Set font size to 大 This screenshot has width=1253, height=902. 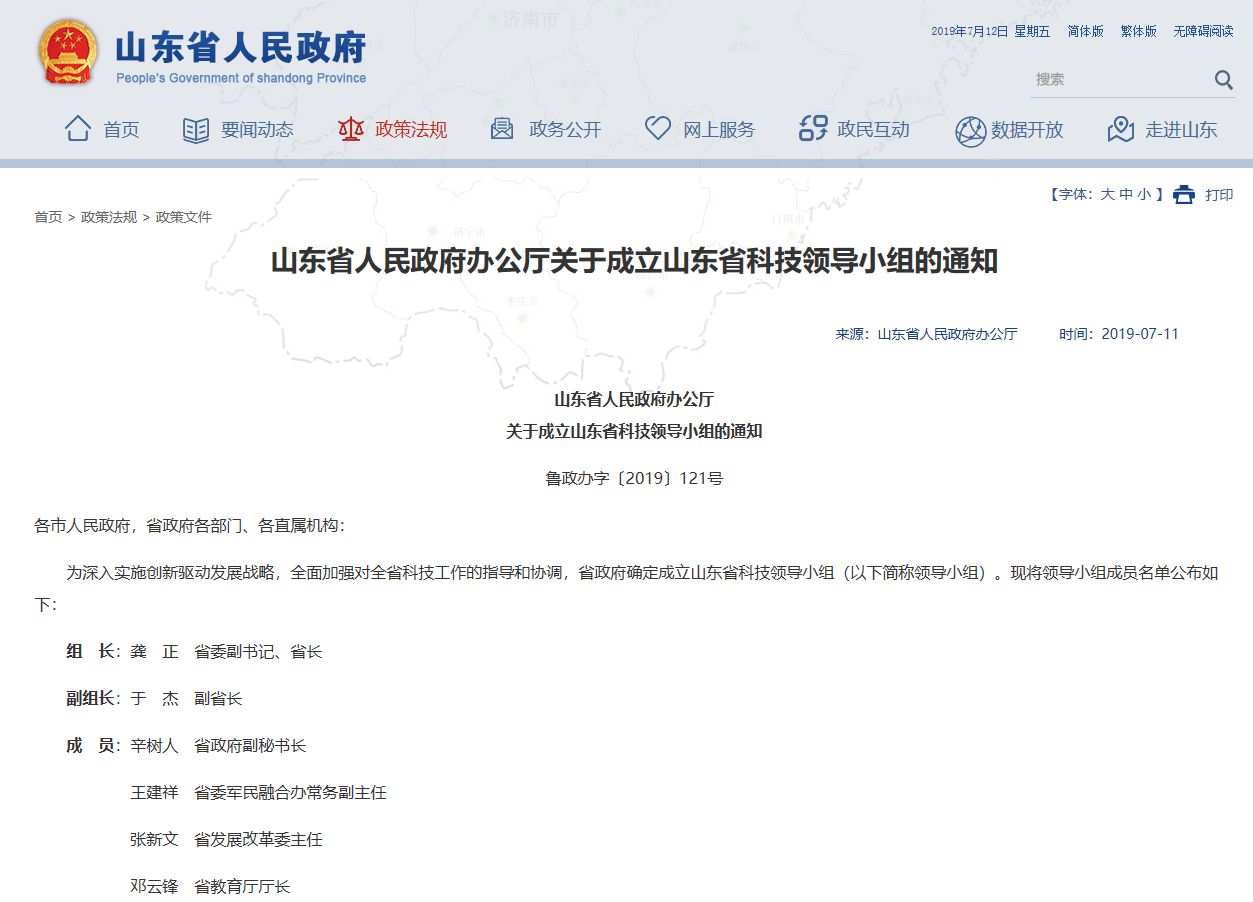pyautogui.click(x=1107, y=195)
